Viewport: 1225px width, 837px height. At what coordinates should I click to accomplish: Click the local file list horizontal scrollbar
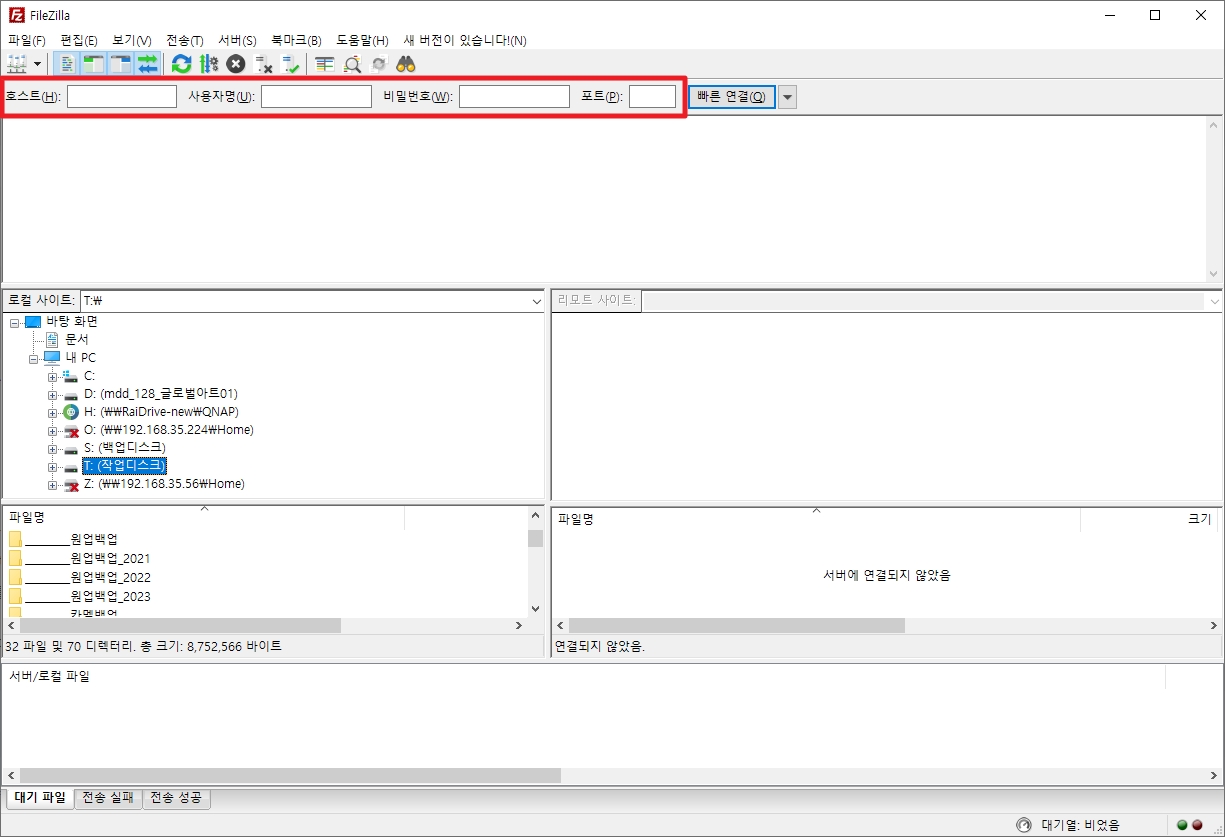[180, 625]
